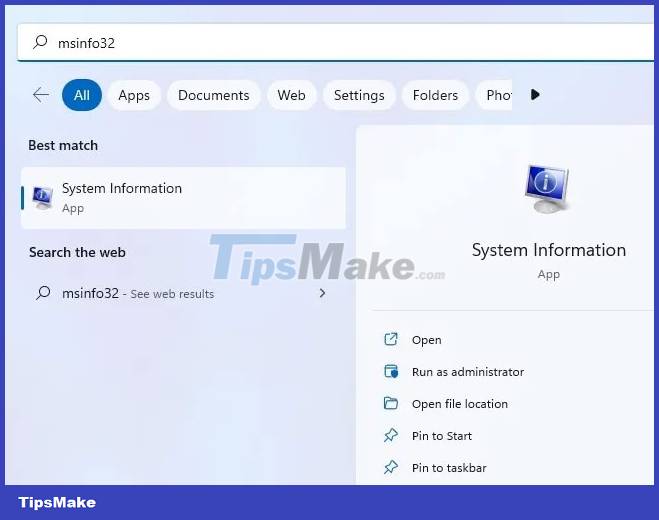
Task: Click the Open file location folder icon
Action: pyautogui.click(x=391, y=403)
